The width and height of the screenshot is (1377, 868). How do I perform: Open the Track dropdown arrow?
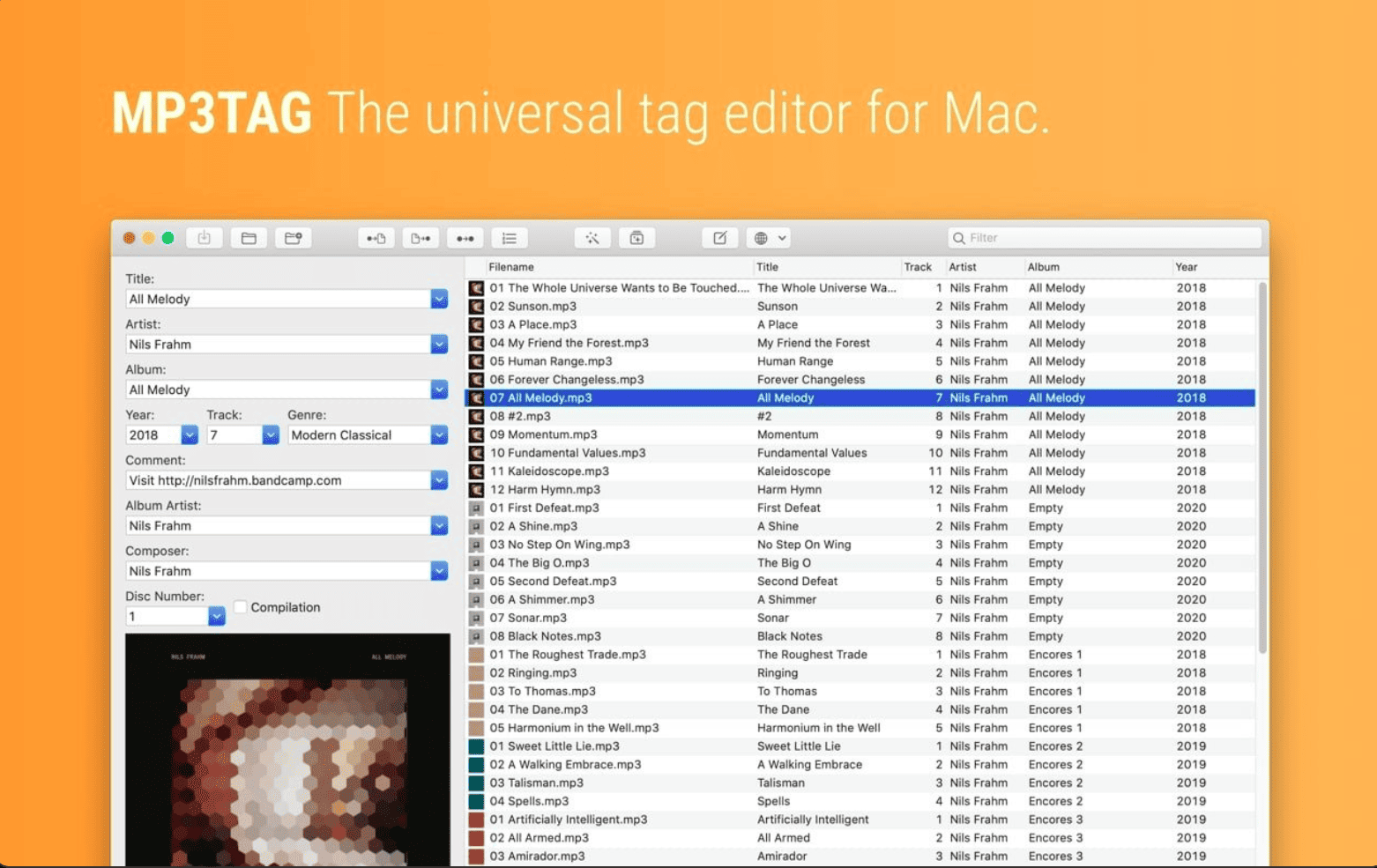tap(271, 435)
